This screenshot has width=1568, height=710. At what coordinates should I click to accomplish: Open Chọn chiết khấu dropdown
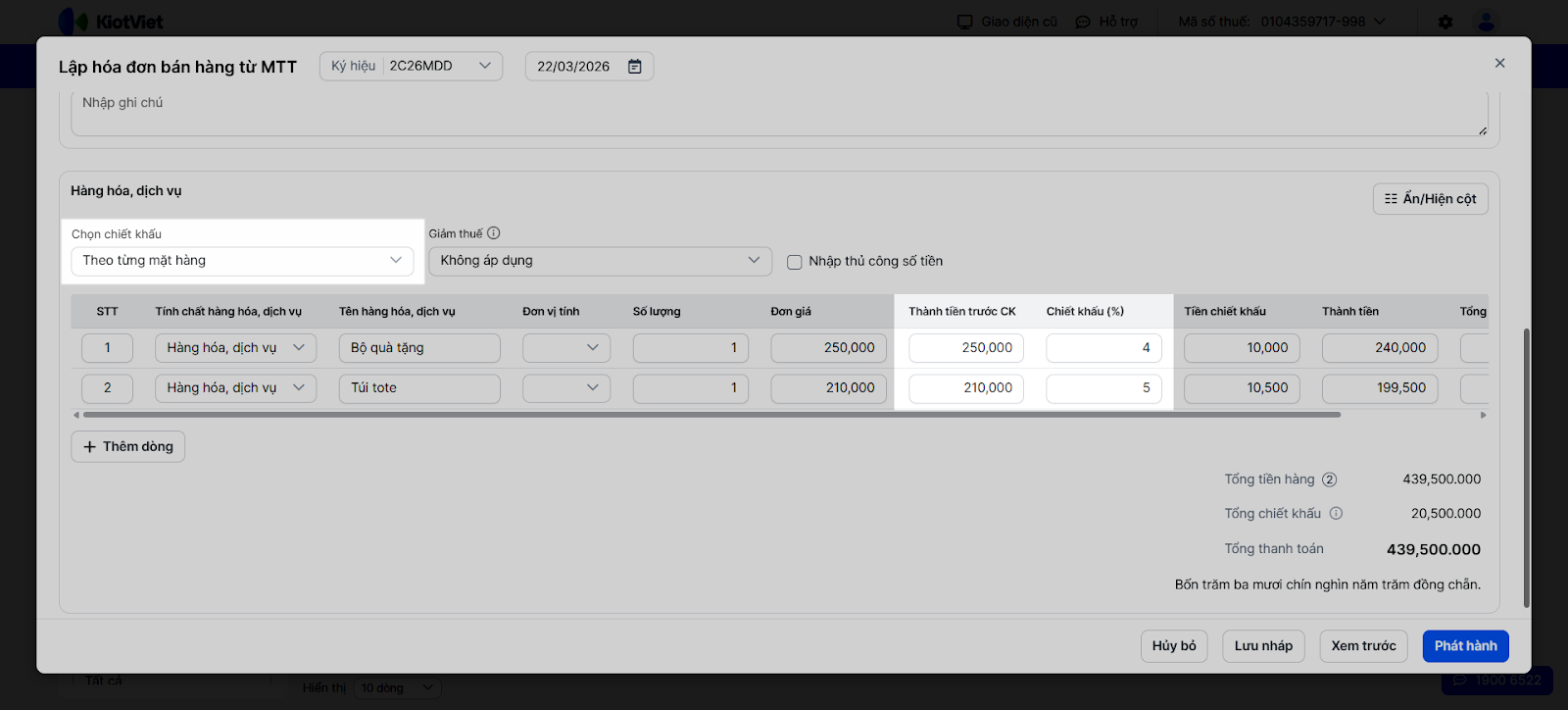pos(242,261)
